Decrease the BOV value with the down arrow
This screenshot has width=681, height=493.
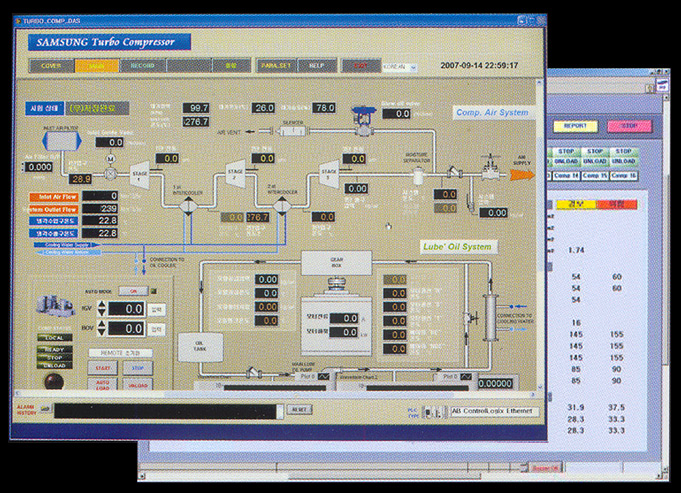pyautogui.click(x=101, y=332)
